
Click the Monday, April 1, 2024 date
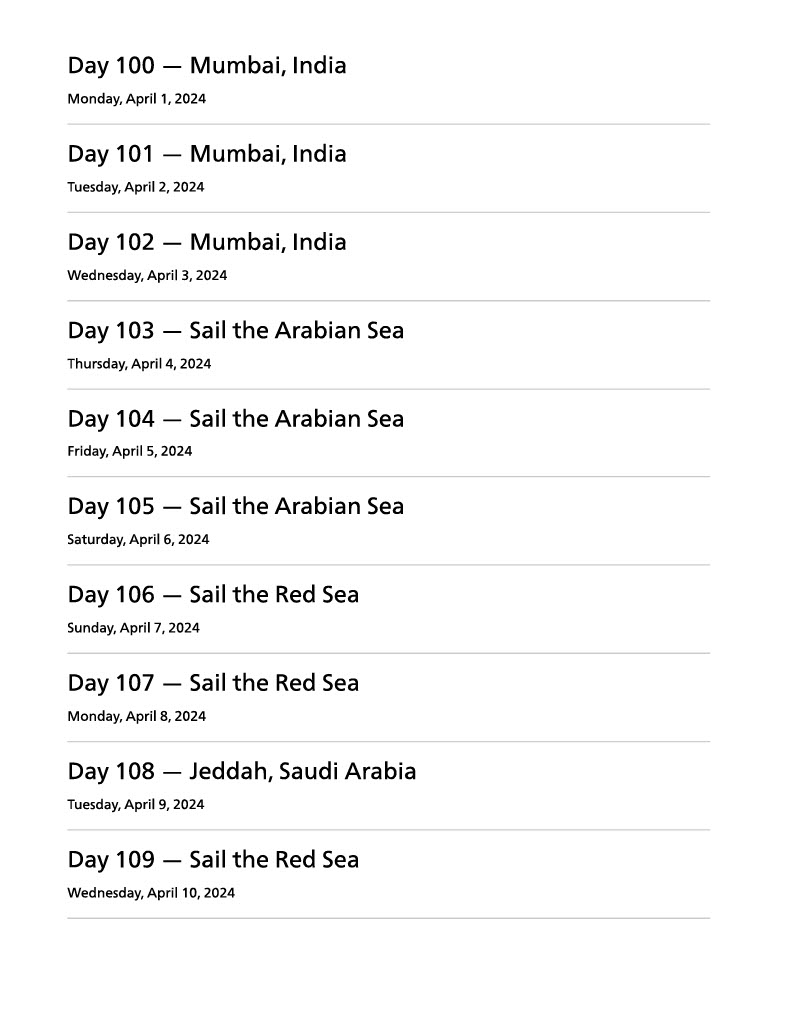(x=136, y=99)
